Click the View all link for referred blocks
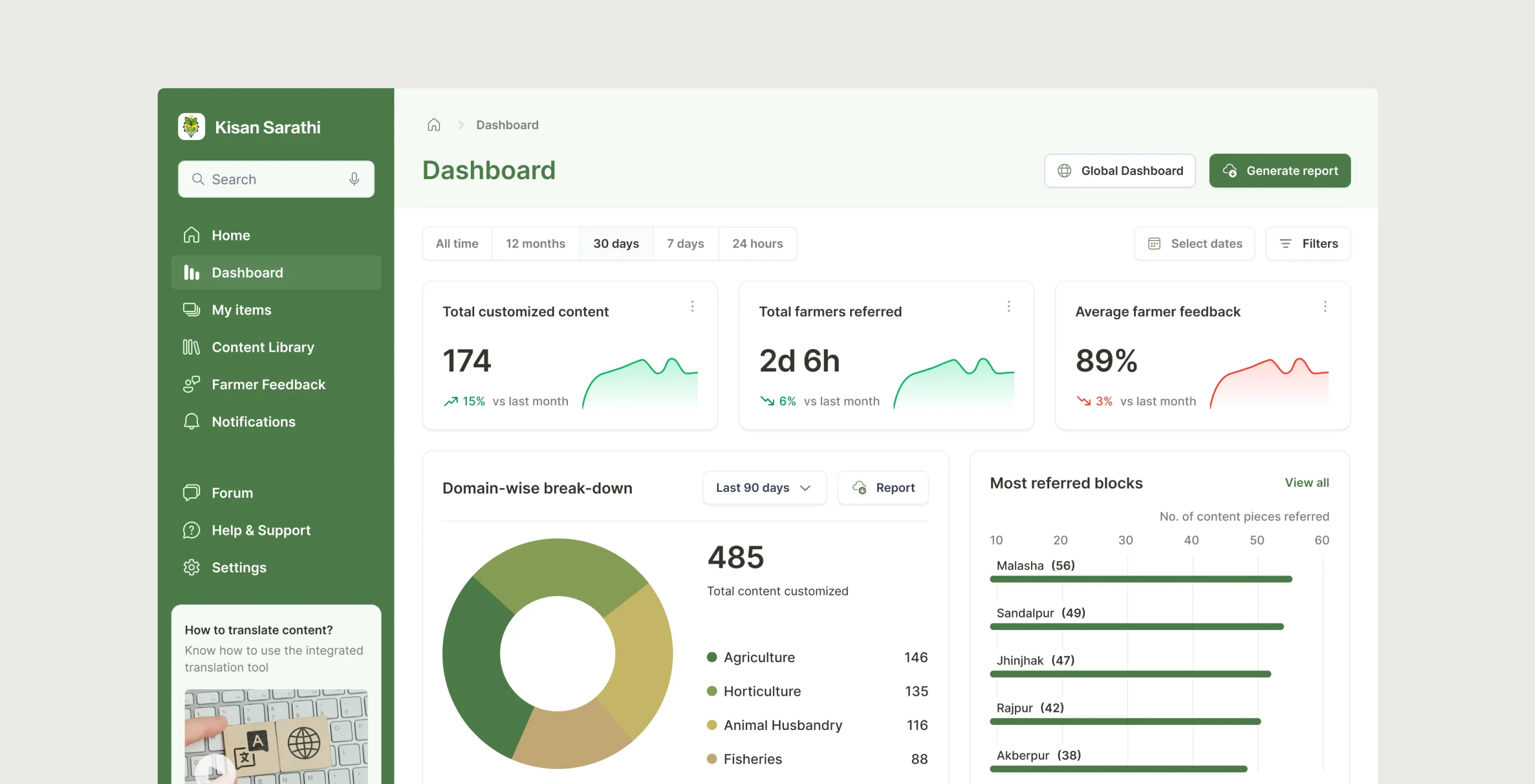The height and width of the screenshot is (784, 1535). coord(1306,482)
